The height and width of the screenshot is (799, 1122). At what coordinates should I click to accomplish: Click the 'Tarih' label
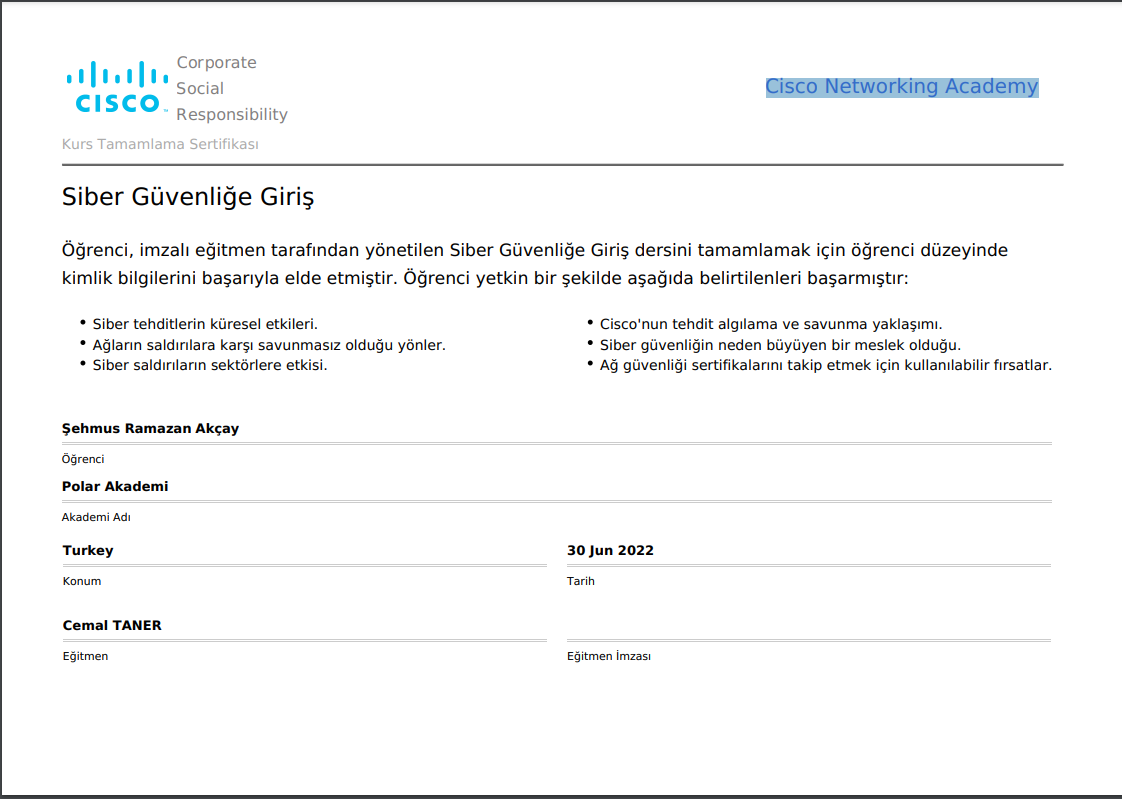tap(580, 581)
